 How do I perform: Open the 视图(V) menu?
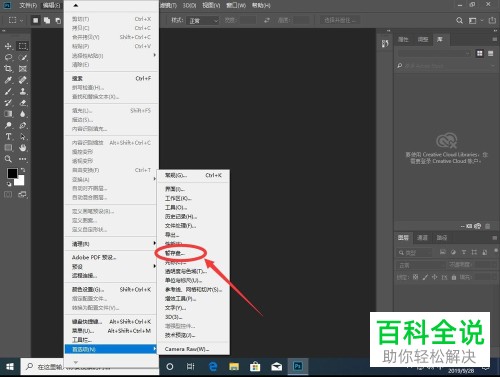[x=211, y=5]
